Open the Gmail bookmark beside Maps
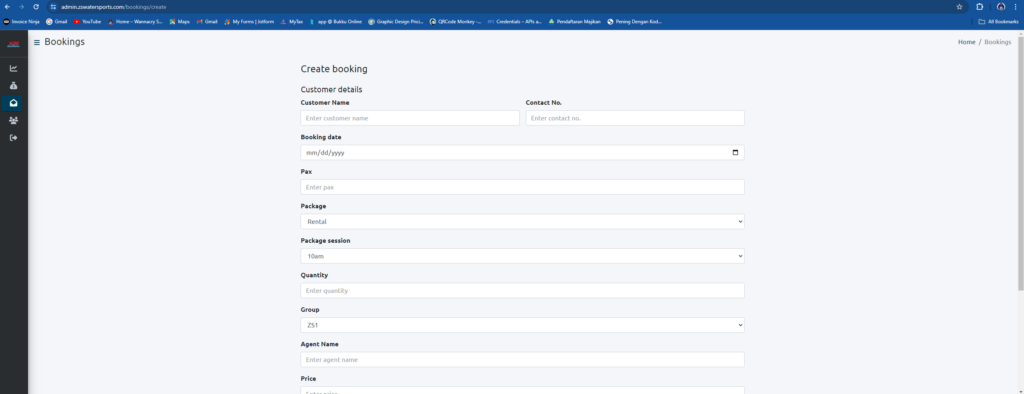The height and width of the screenshot is (394, 1024). [207, 22]
